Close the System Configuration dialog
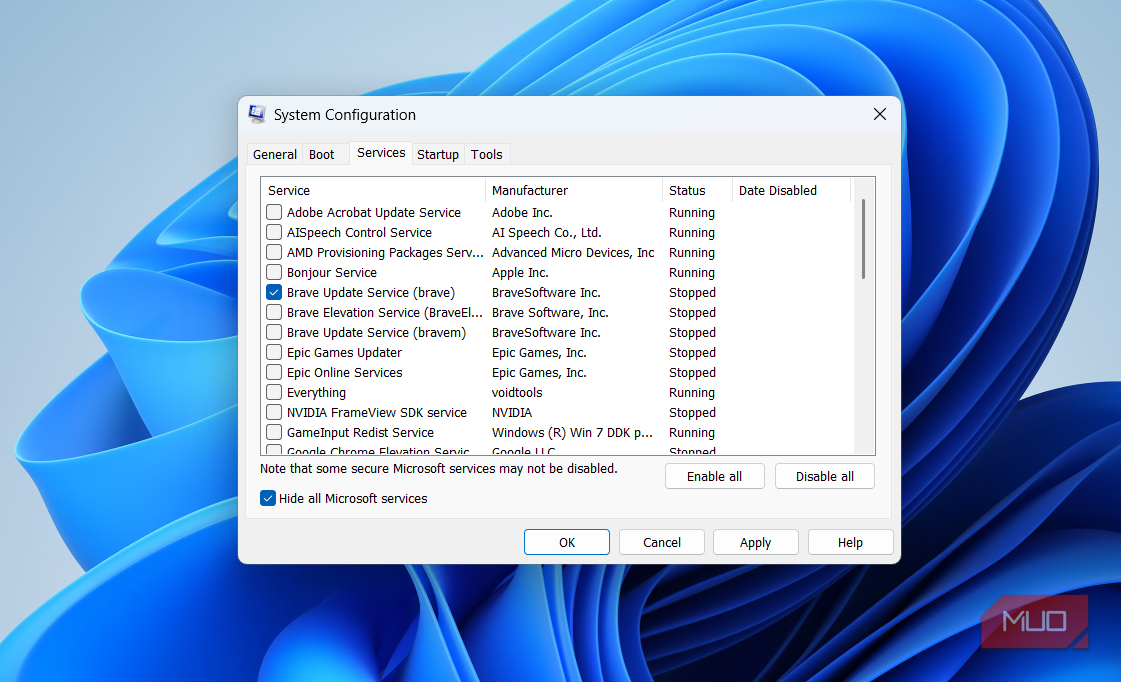Screen dimensions: 1121x682 pyautogui.click(x=879, y=114)
